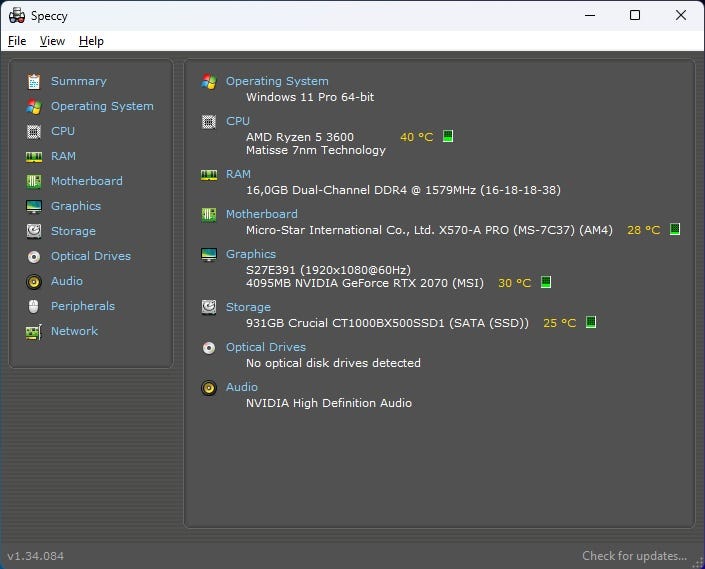Select Network in the sidebar list
This screenshot has width=705, height=569.
[74, 331]
